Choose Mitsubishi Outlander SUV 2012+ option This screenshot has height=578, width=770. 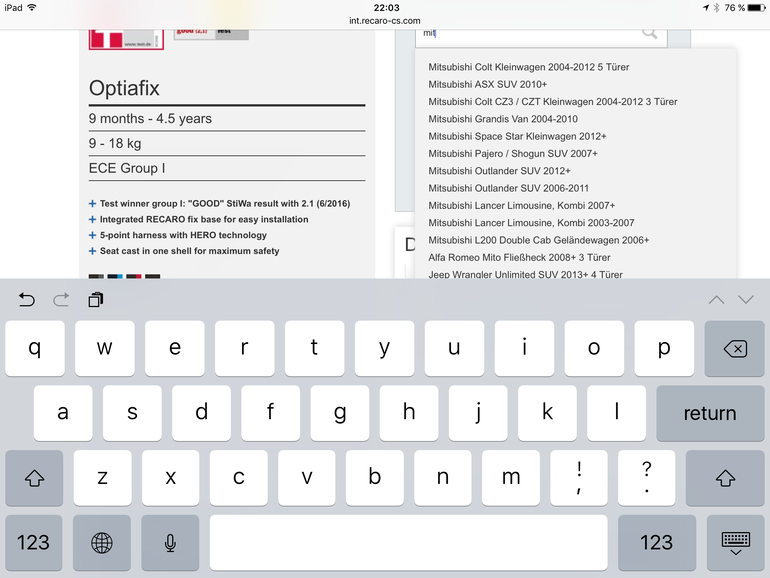click(500, 171)
